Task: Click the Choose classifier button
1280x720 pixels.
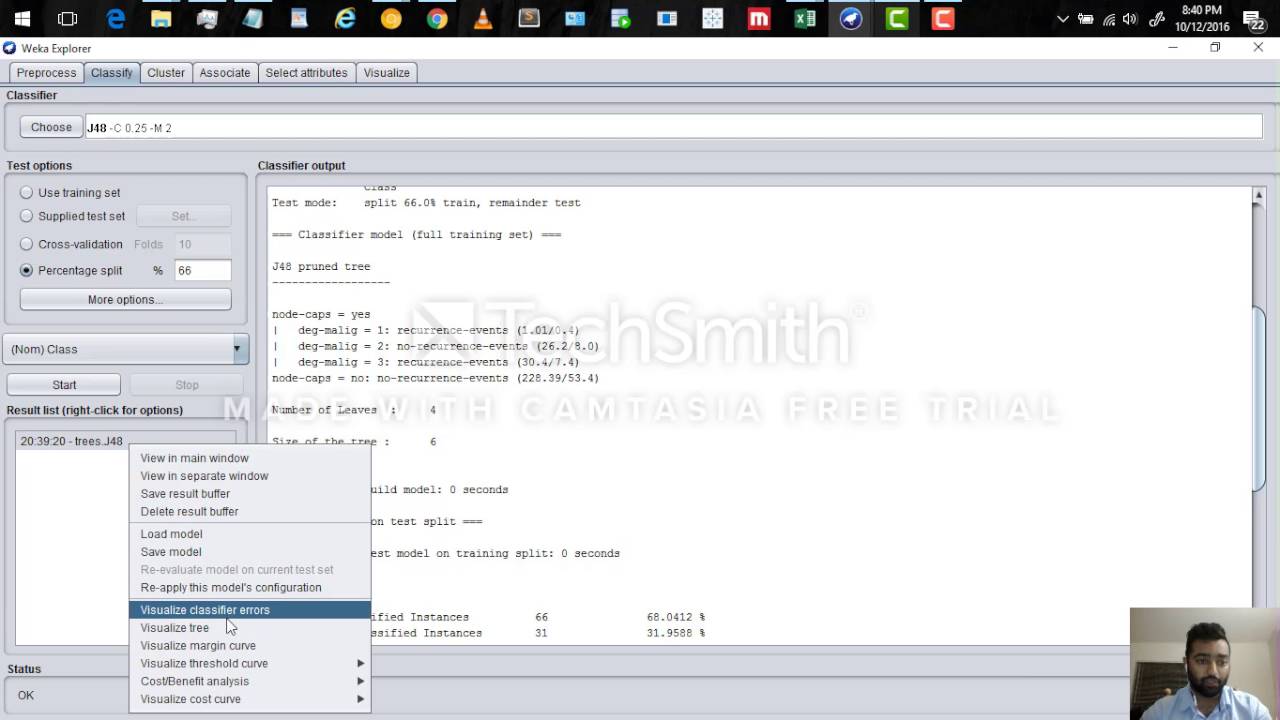Action: tap(51, 127)
